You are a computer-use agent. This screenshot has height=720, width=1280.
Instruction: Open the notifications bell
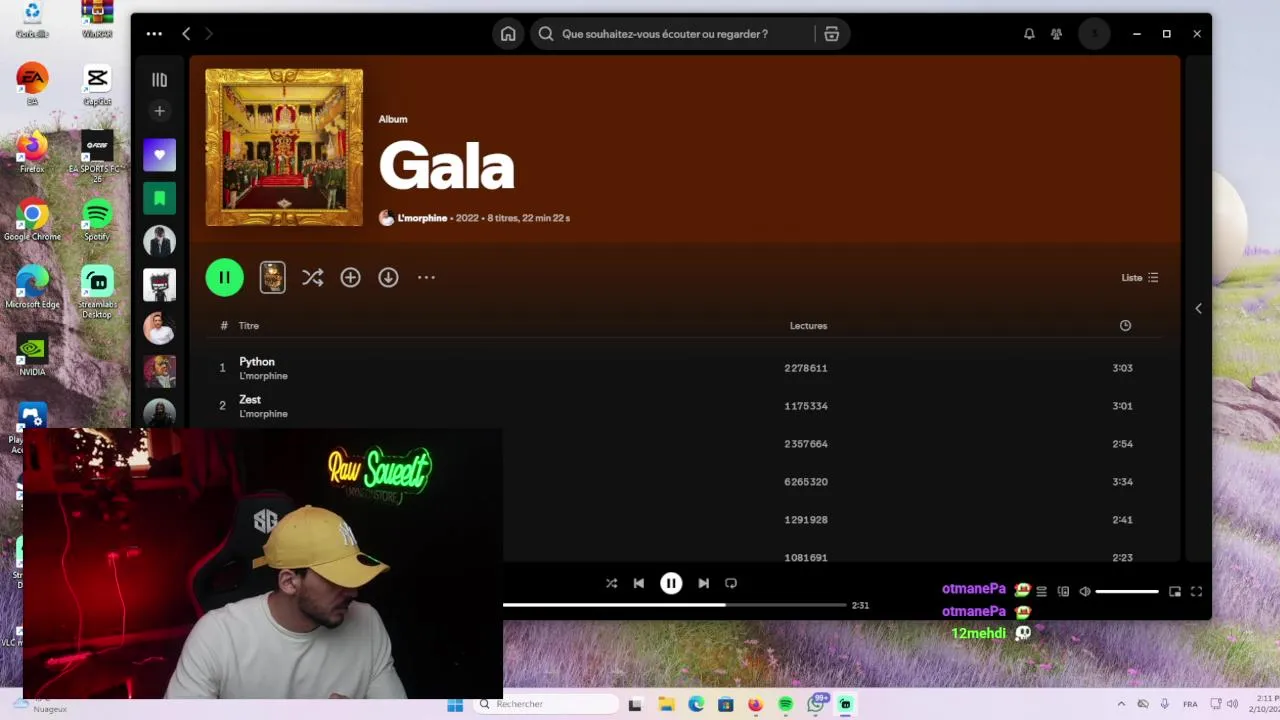(1029, 34)
